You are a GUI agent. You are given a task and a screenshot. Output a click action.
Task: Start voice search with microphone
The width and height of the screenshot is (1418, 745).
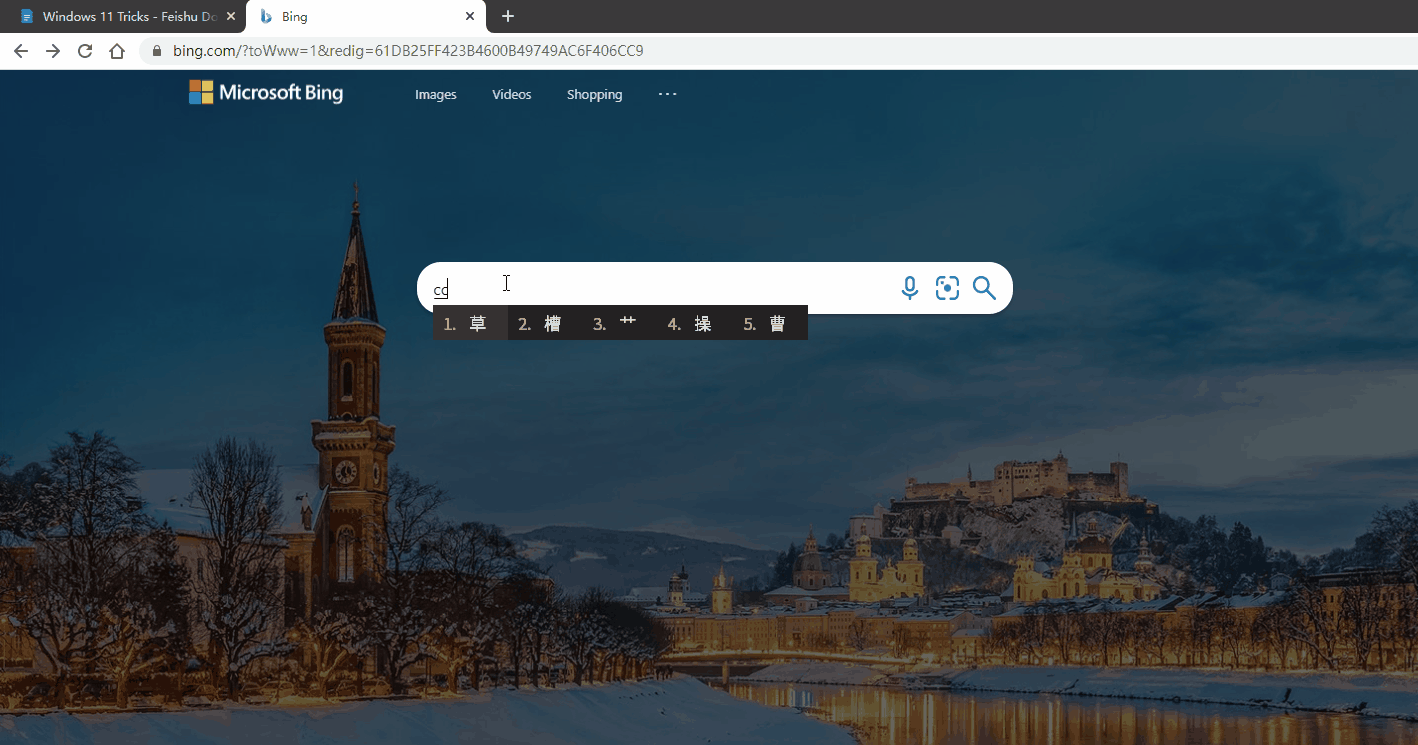[910, 288]
